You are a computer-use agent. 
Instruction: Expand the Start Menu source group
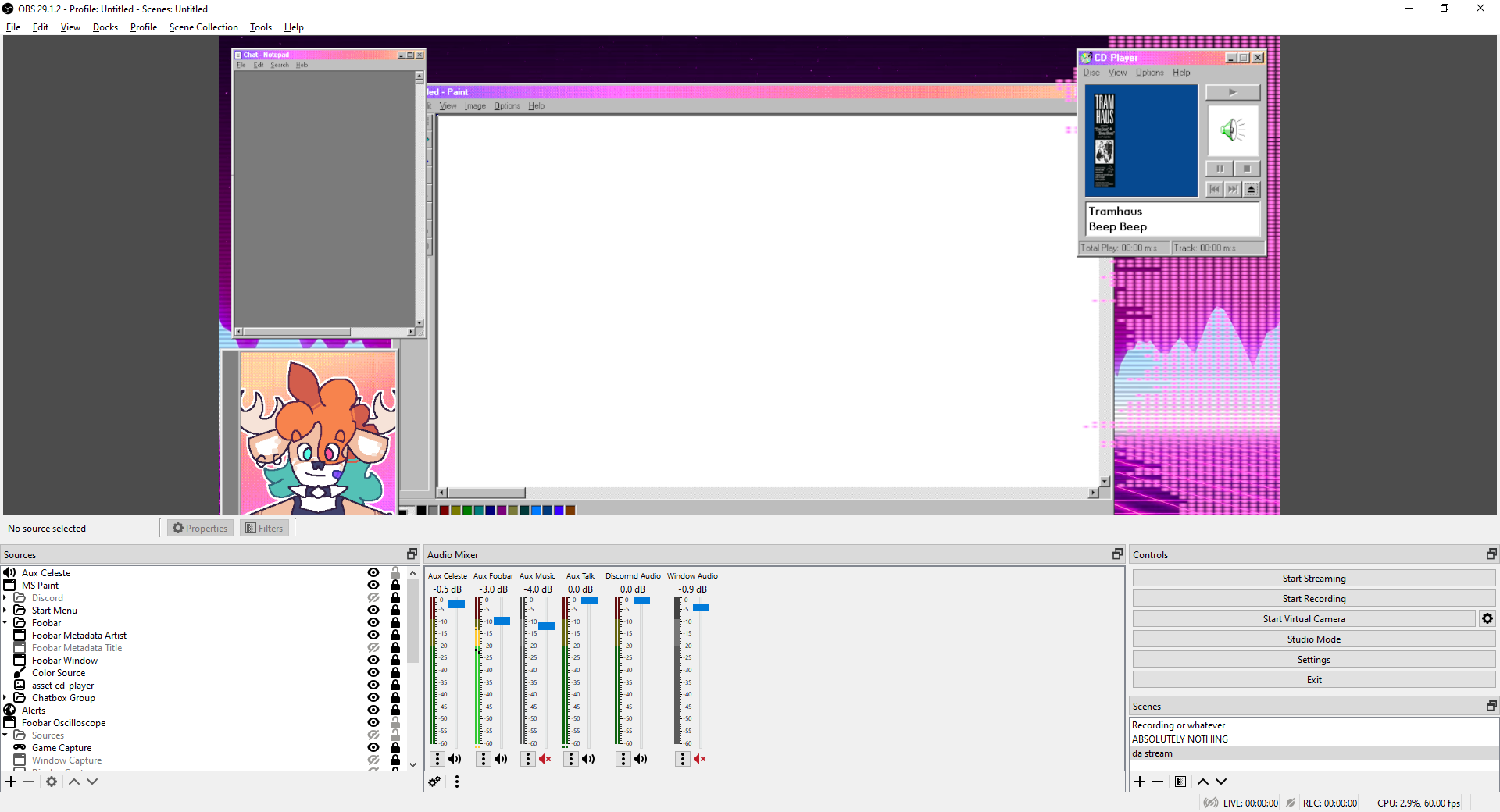(6, 610)
